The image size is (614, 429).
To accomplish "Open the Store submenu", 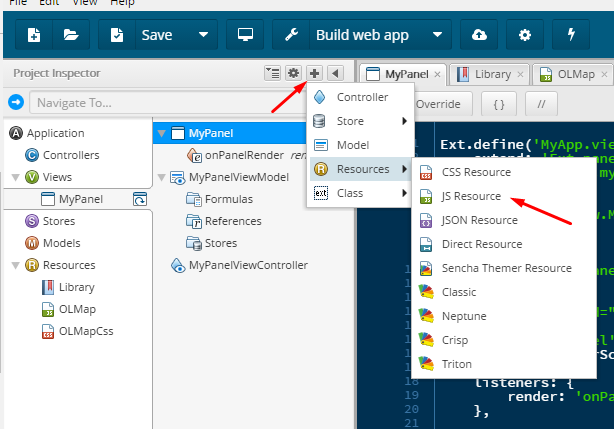I will tap(360, 121).
